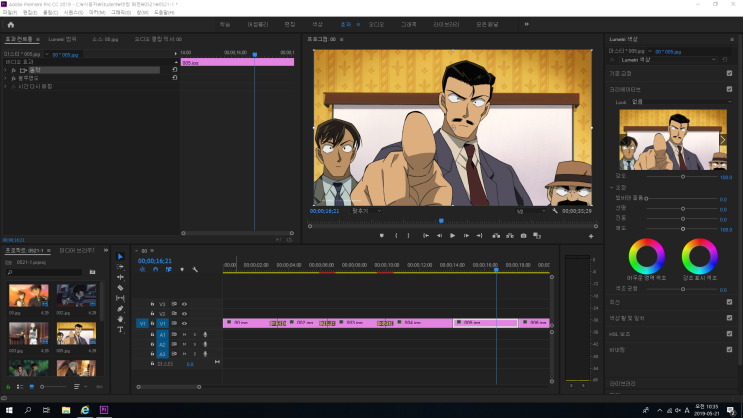Click the Extract button in program monitor

pos(510,236)
